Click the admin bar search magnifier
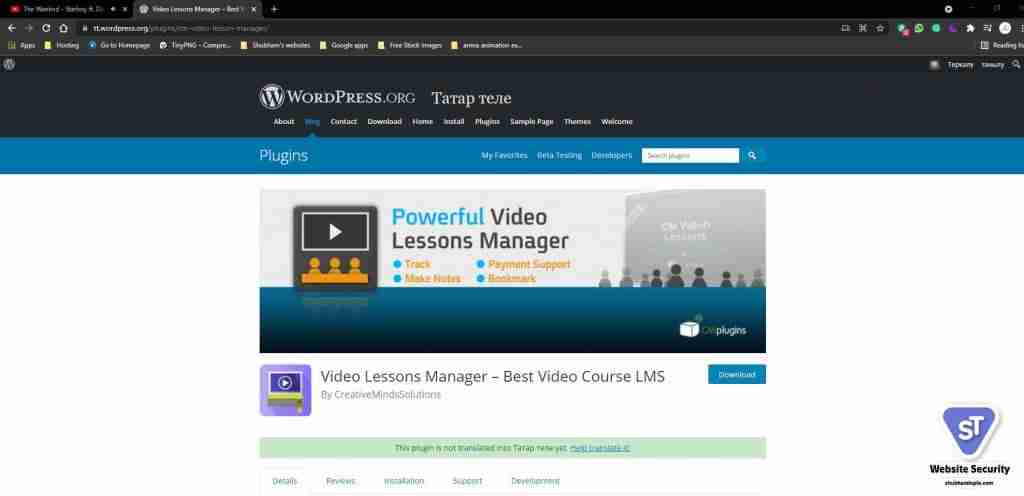The image size is (1024, 496). coord(1016,65)
